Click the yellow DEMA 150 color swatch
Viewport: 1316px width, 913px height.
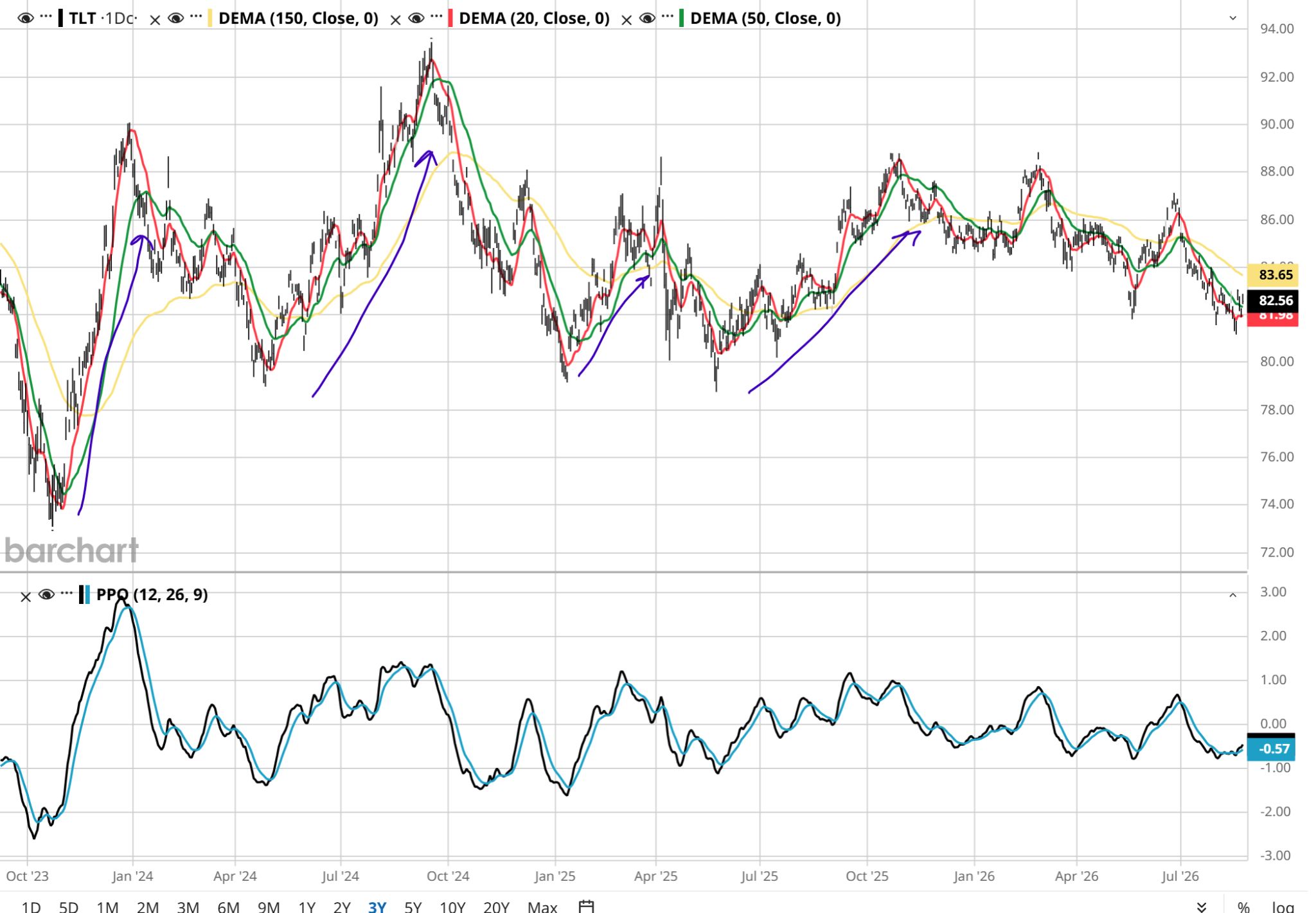click(210, 18)
